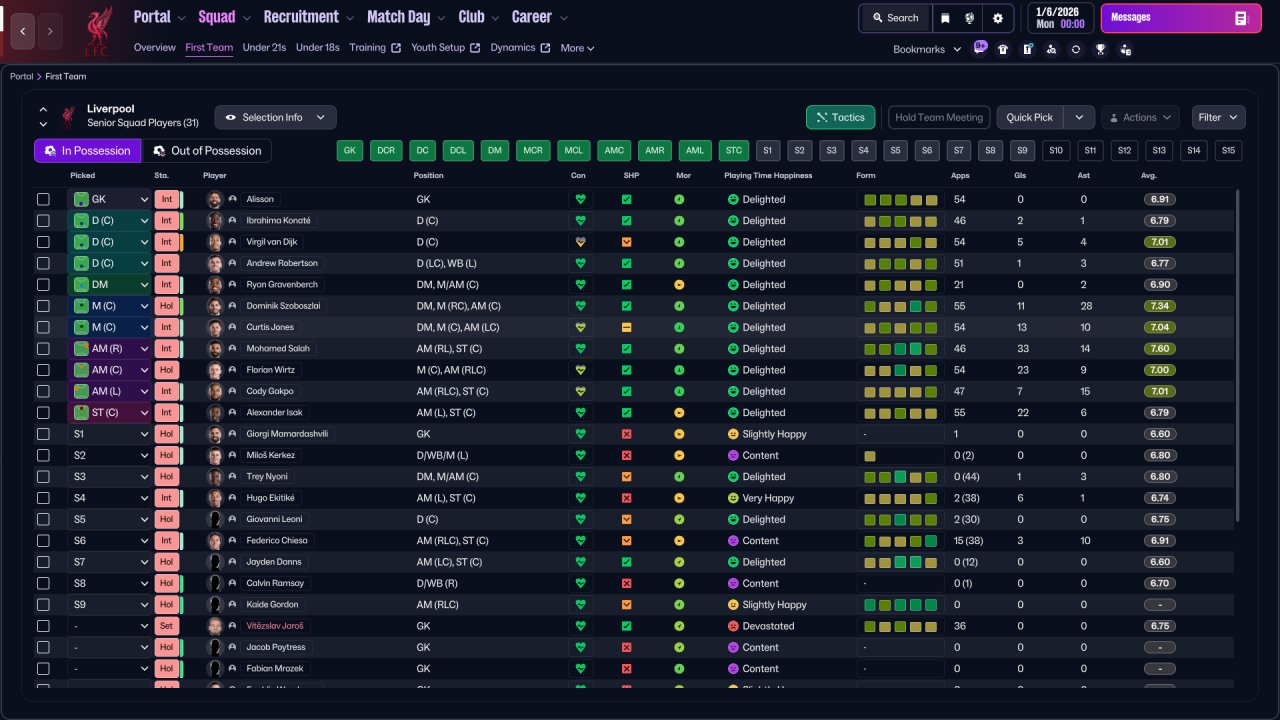1280x720 pixels.
Task: Click Dominik Szoboszlai's 7.34 average rating badge
Action: click(1159, 306)
